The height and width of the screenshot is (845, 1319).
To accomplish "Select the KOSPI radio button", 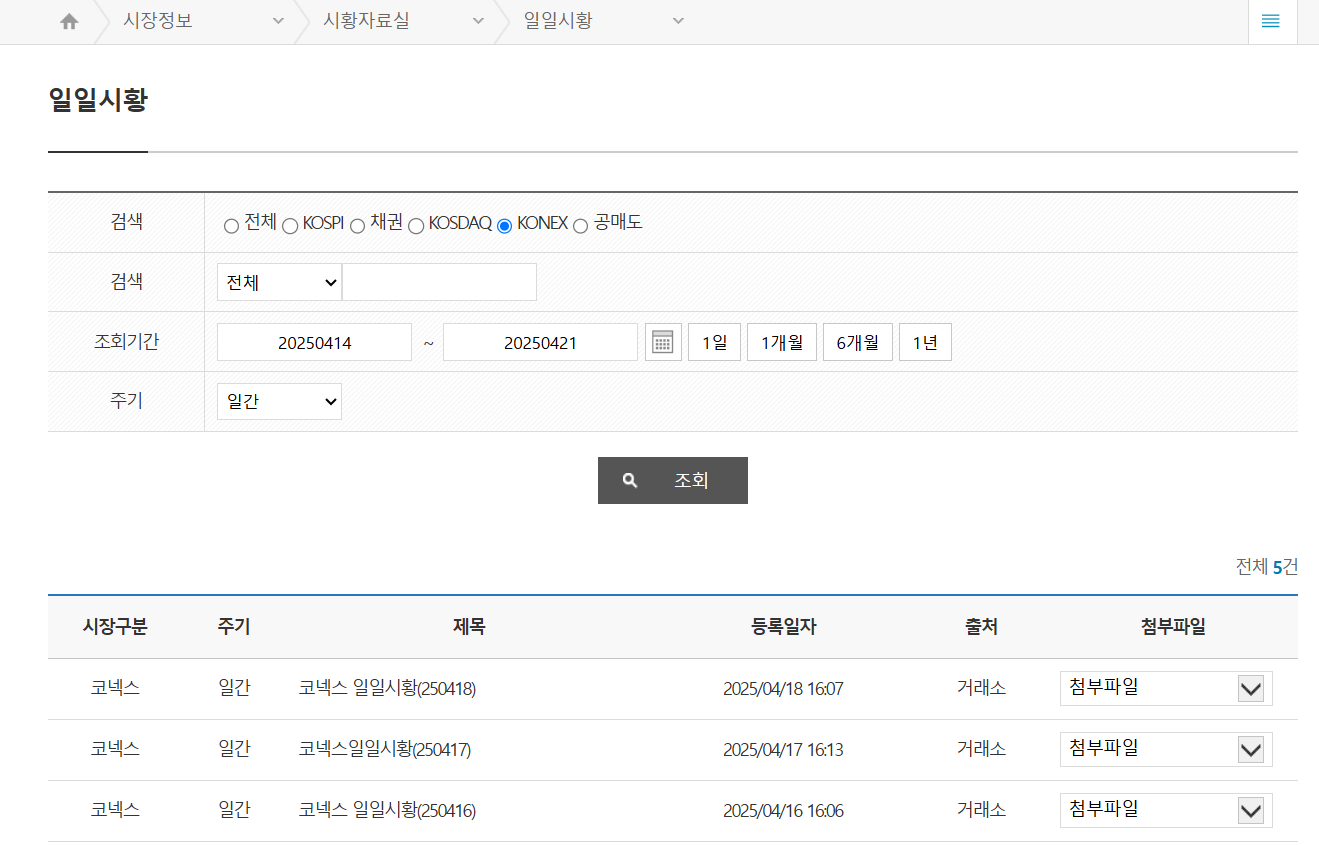I will pos(289,225).
